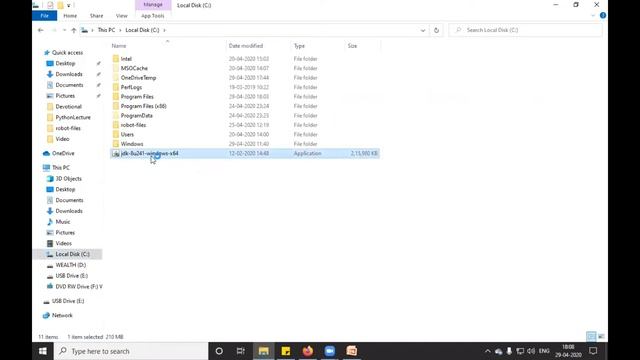The height and width of the screenshot is (360, 640).
Task: Select the jdk-8u241-windows-x64 application icon
Action: (x=116, y=153)
